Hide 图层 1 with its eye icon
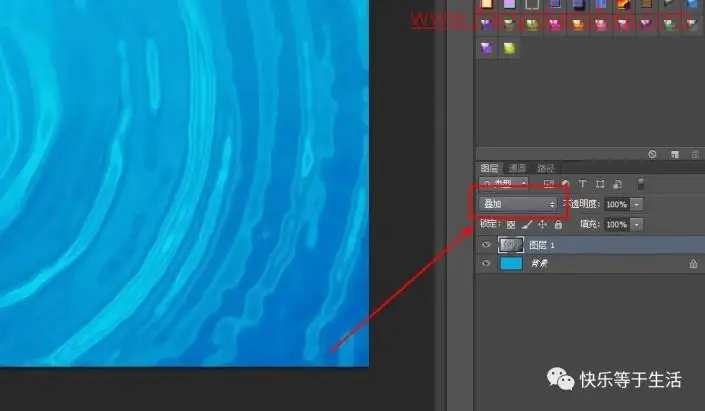This screenshot has width=705, height=411. (486, 245)
